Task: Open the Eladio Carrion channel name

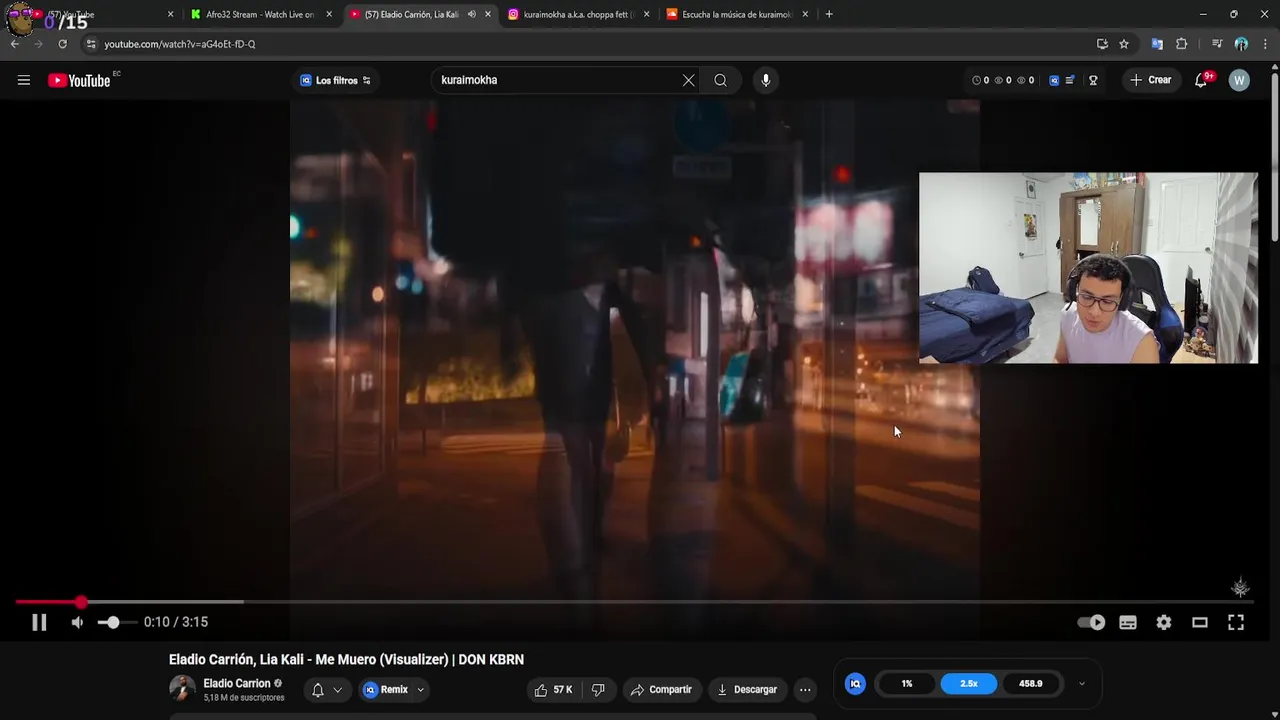Action: (x=237, y=684)
